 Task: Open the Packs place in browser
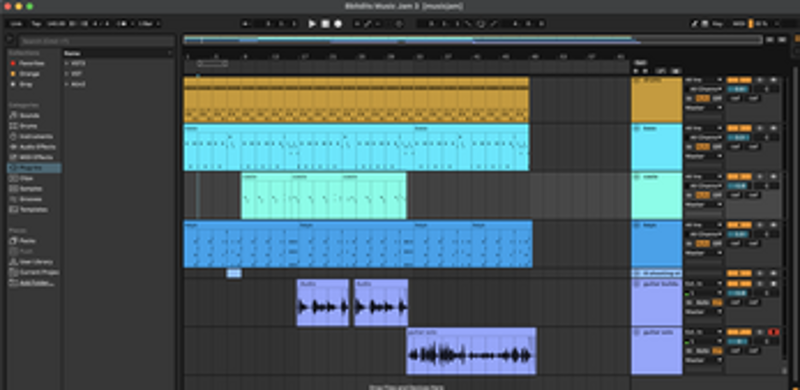click(22, 241)
